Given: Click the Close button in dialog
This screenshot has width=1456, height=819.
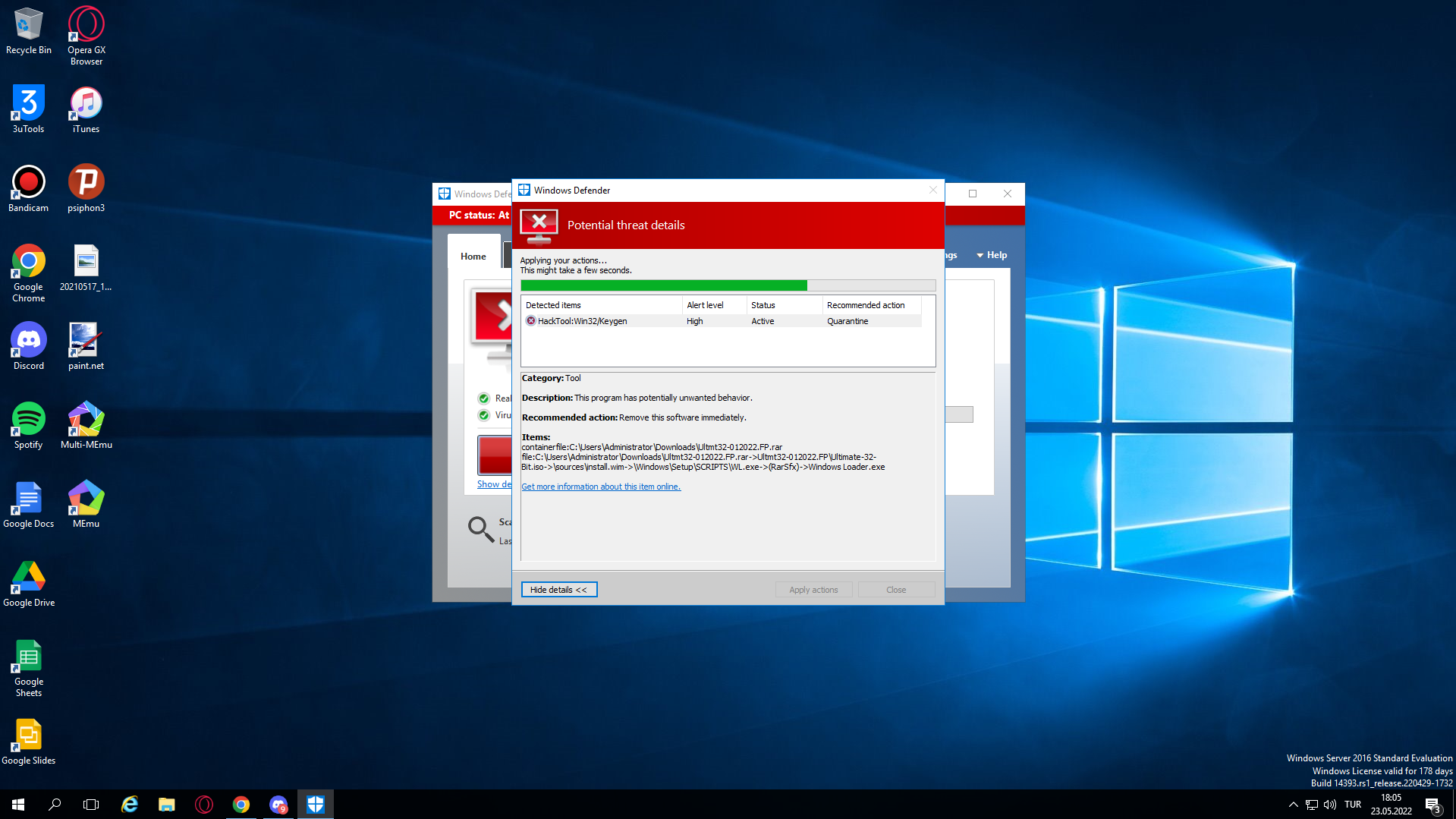Looking at the screenshot, I should 895,590.
